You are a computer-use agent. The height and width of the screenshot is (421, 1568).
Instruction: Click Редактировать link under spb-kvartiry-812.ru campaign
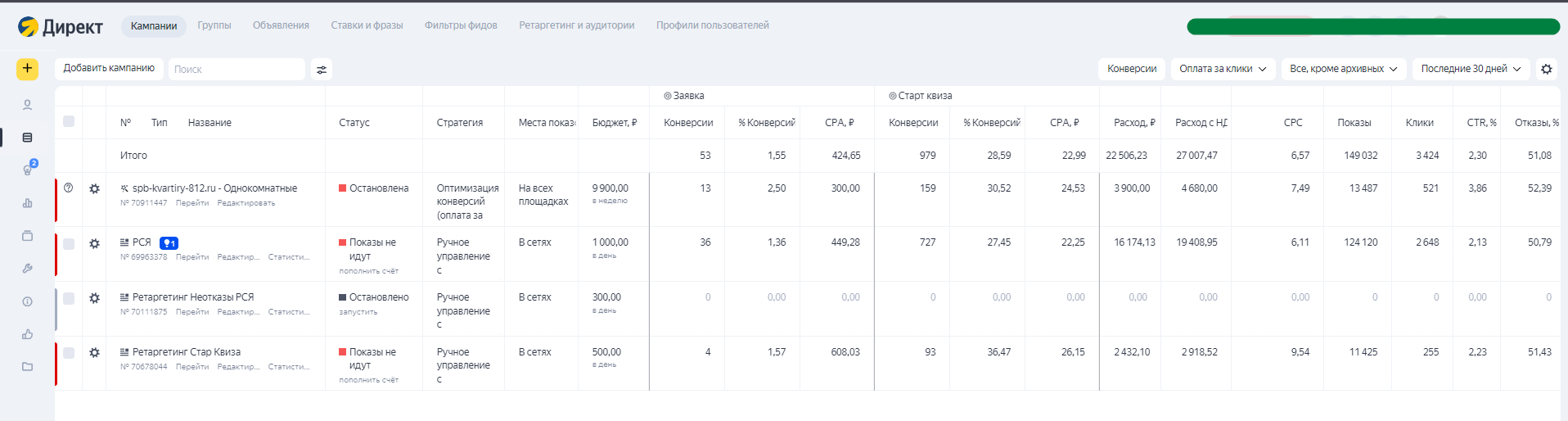tap(246, 203)
